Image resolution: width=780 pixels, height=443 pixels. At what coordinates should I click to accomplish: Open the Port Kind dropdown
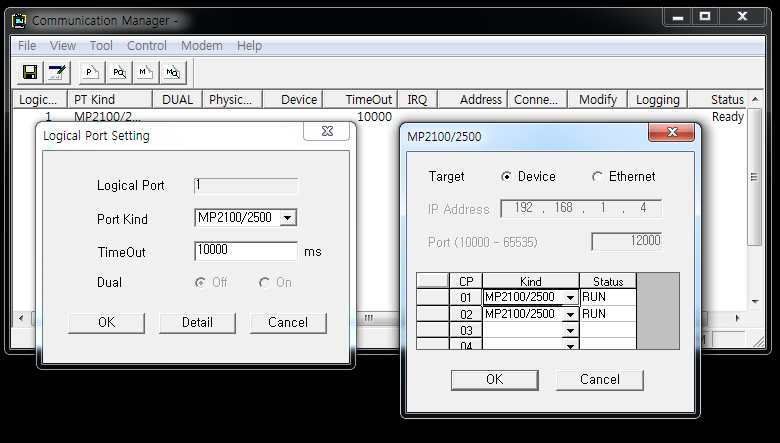[288, 218]
